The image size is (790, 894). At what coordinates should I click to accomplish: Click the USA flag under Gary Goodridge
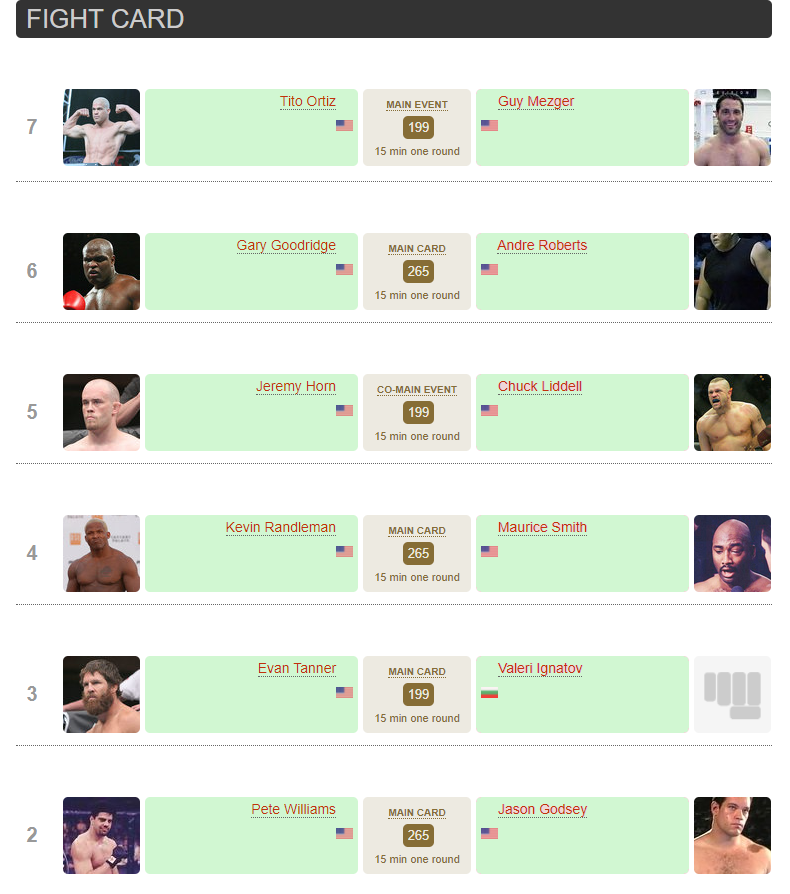344,269
